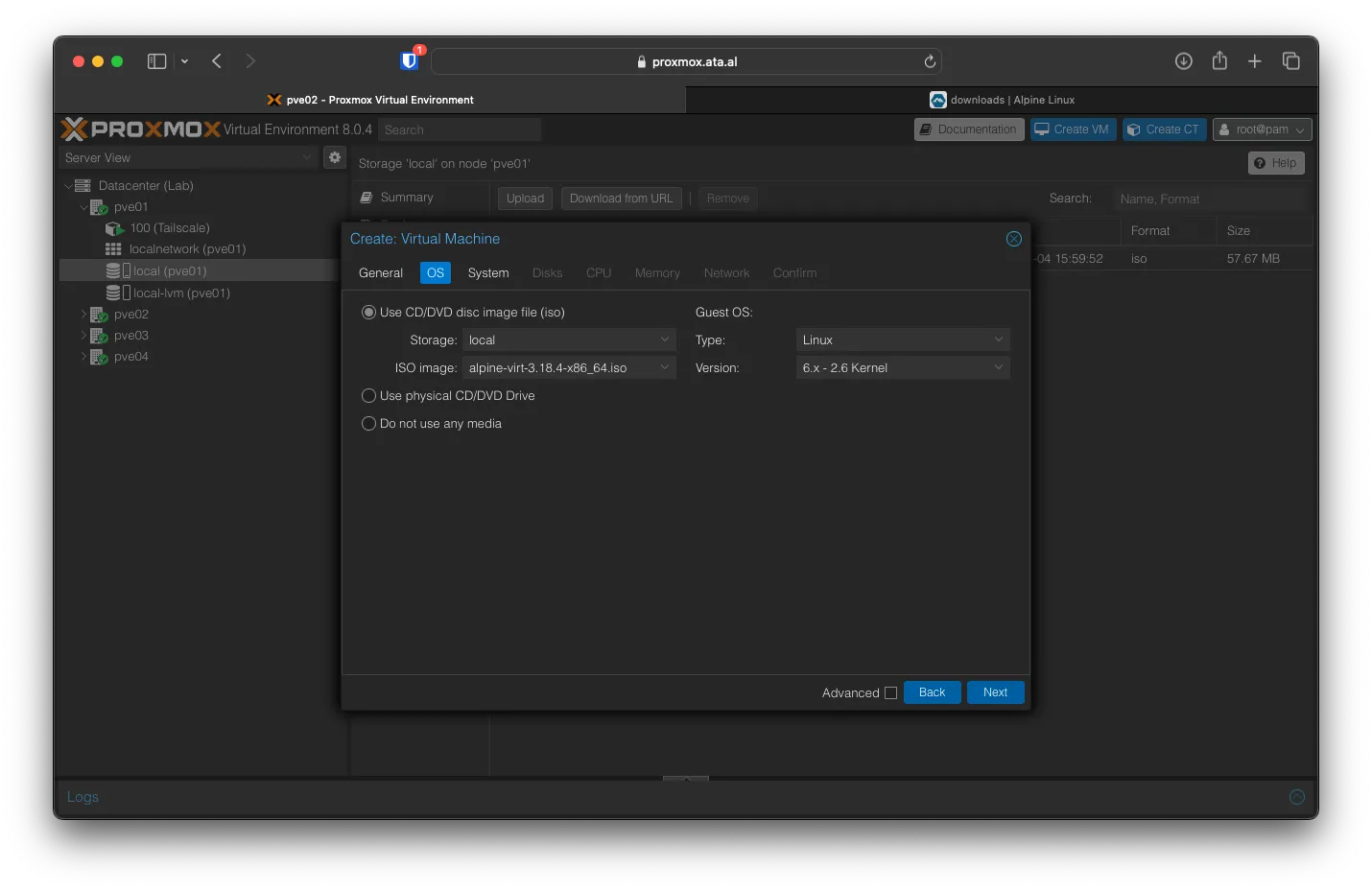The width and height of the screenshot is (1372, 890).
Task: Collapse the Datacenter tree expander
Action: (68, 186)
